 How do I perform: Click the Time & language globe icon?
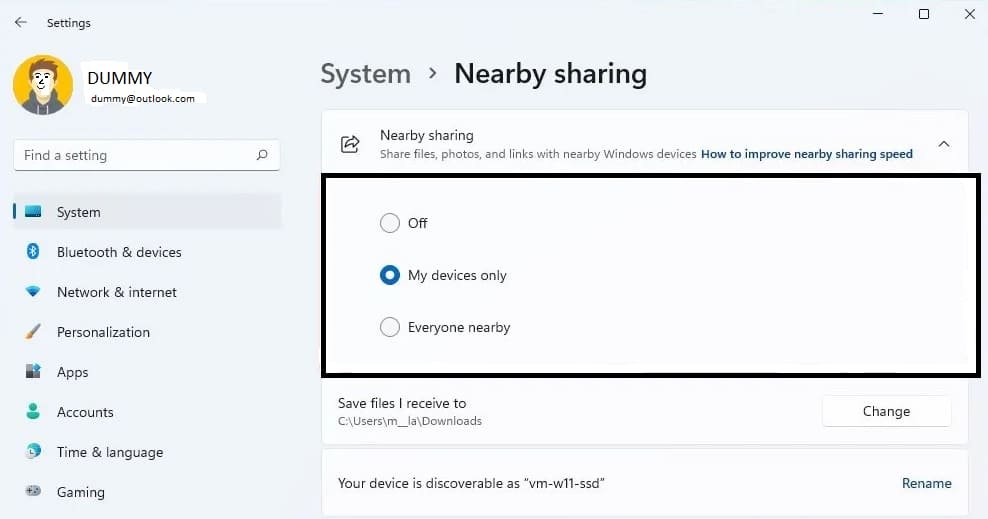pos(33,452)
